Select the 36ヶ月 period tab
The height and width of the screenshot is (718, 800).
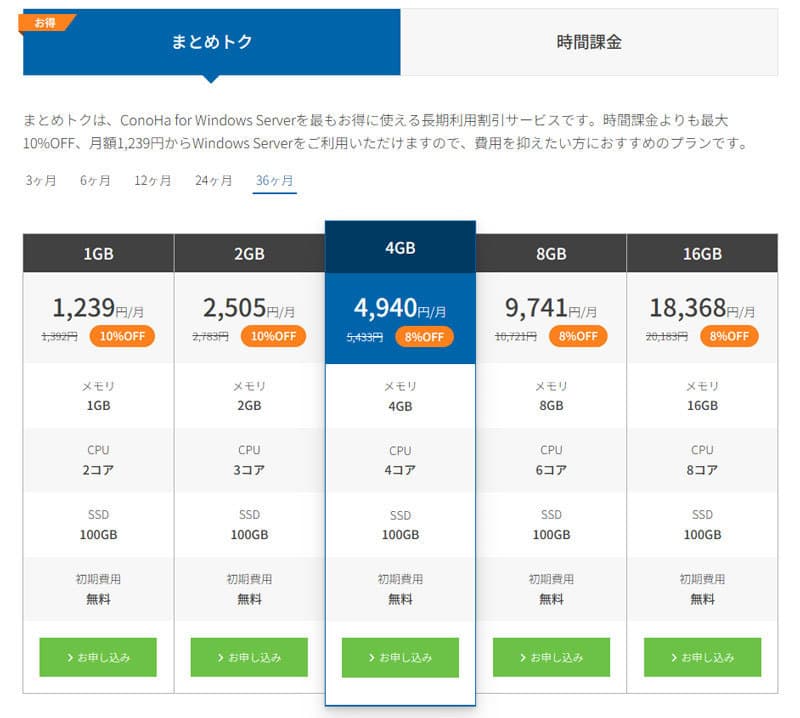(x=274, y=180)
